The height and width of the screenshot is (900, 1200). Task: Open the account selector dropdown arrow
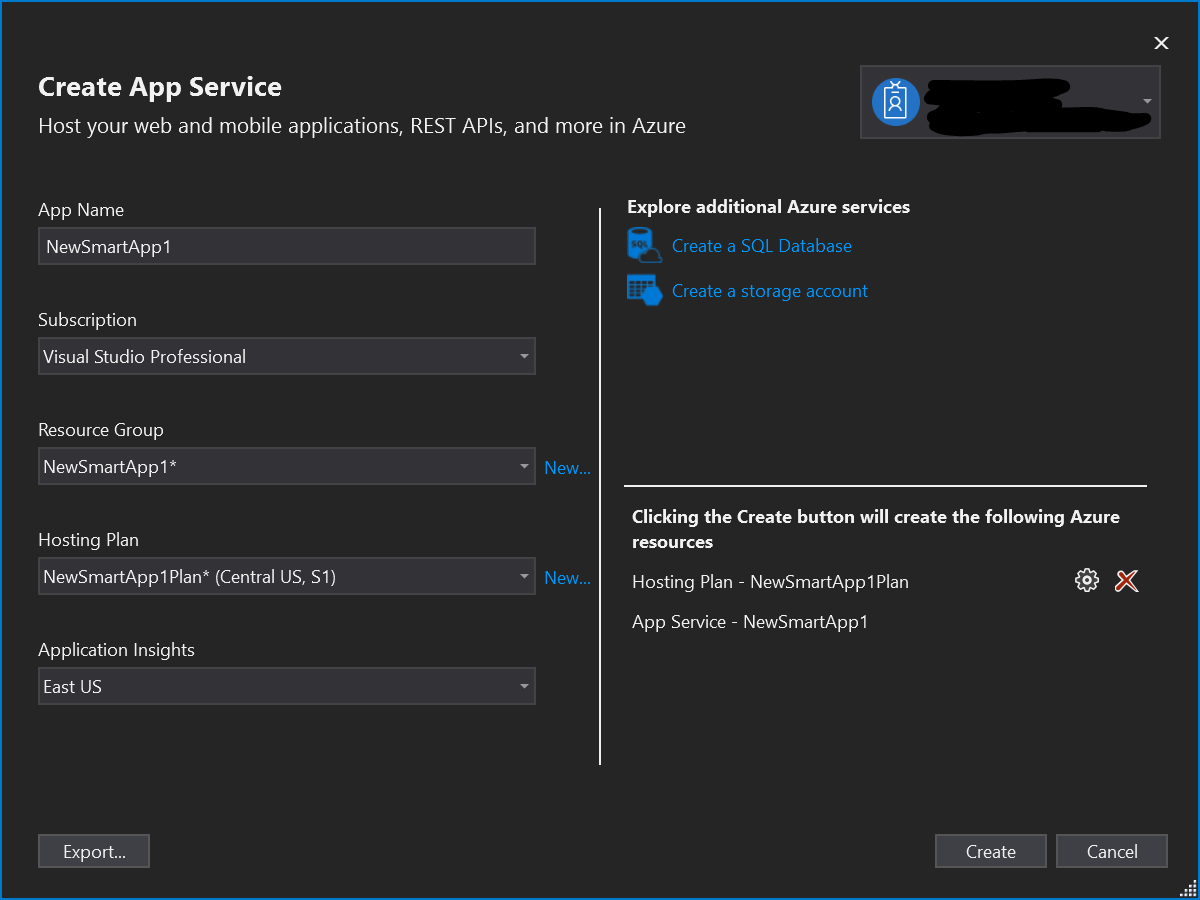pyautogui.click(x=1147, y=102)
